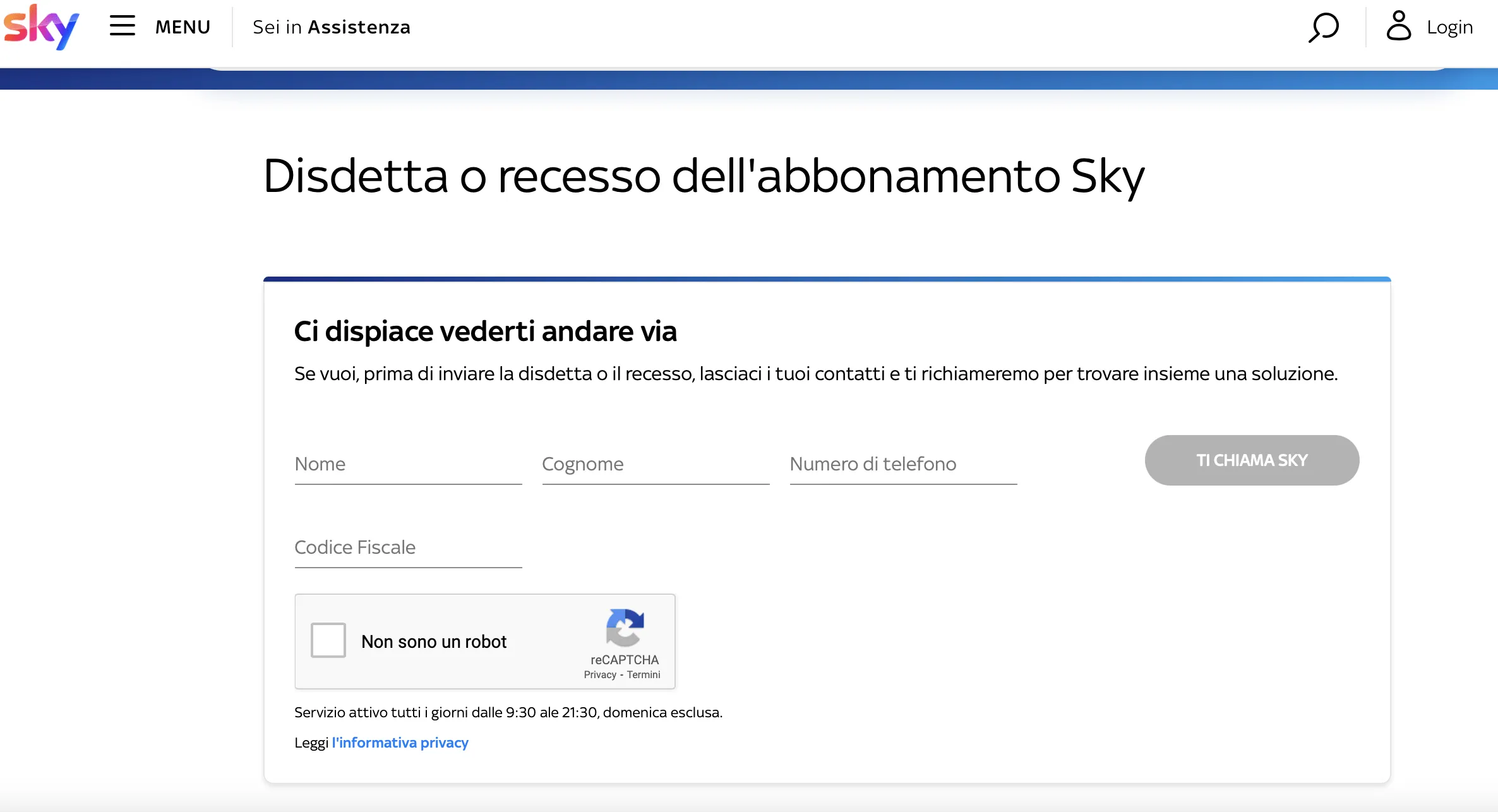Image resolution: width=1498 pixels, height=812 pixels.
Task: Open the Login link
Action: pyautogui.click(x=1449, y=27)
